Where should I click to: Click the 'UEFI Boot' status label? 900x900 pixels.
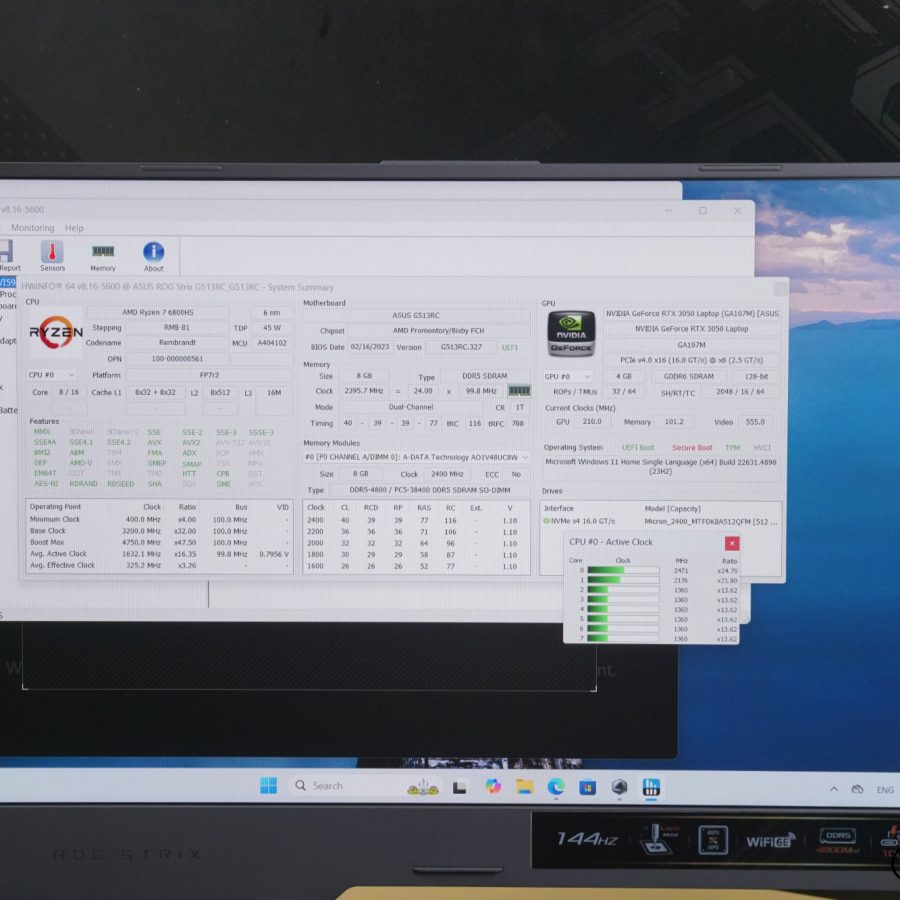coord(638,448)
